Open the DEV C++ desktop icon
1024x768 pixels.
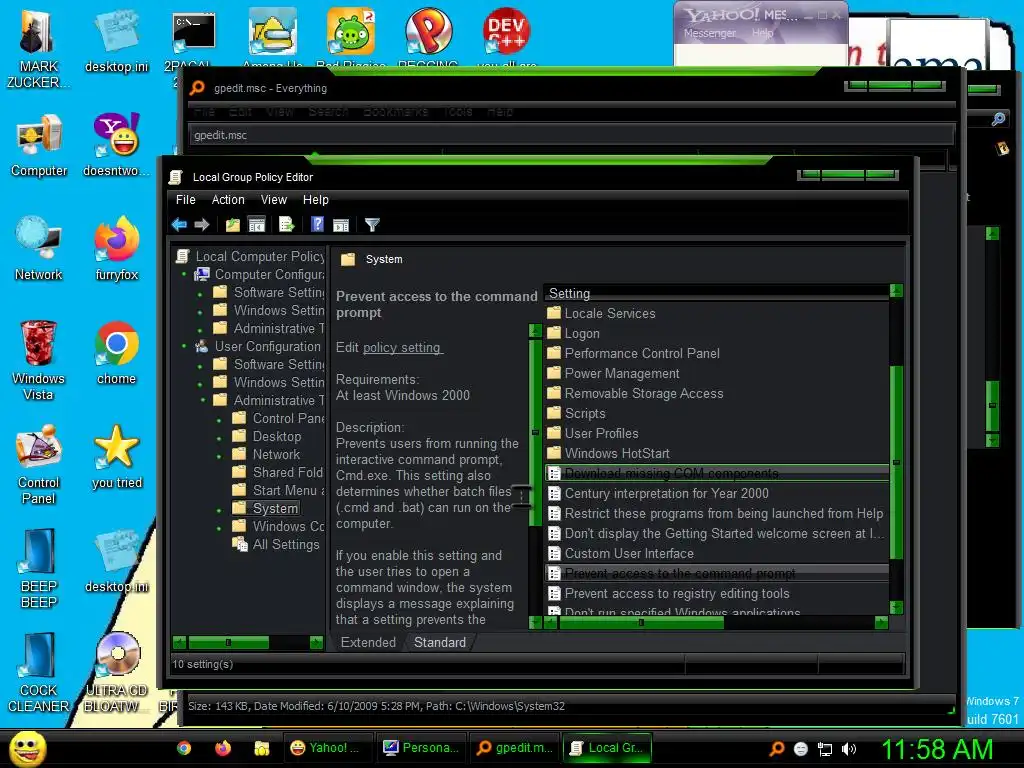pyautogui.click(x=507, y=37)
